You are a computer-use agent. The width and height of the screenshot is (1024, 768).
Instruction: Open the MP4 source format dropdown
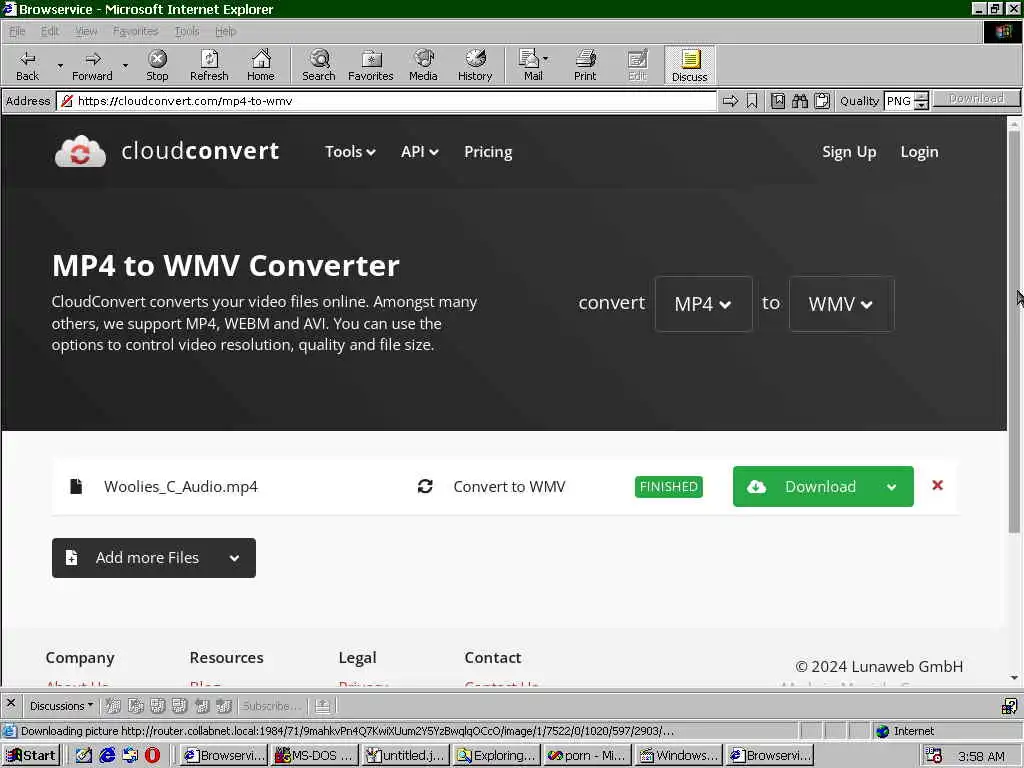click(703, 304)
